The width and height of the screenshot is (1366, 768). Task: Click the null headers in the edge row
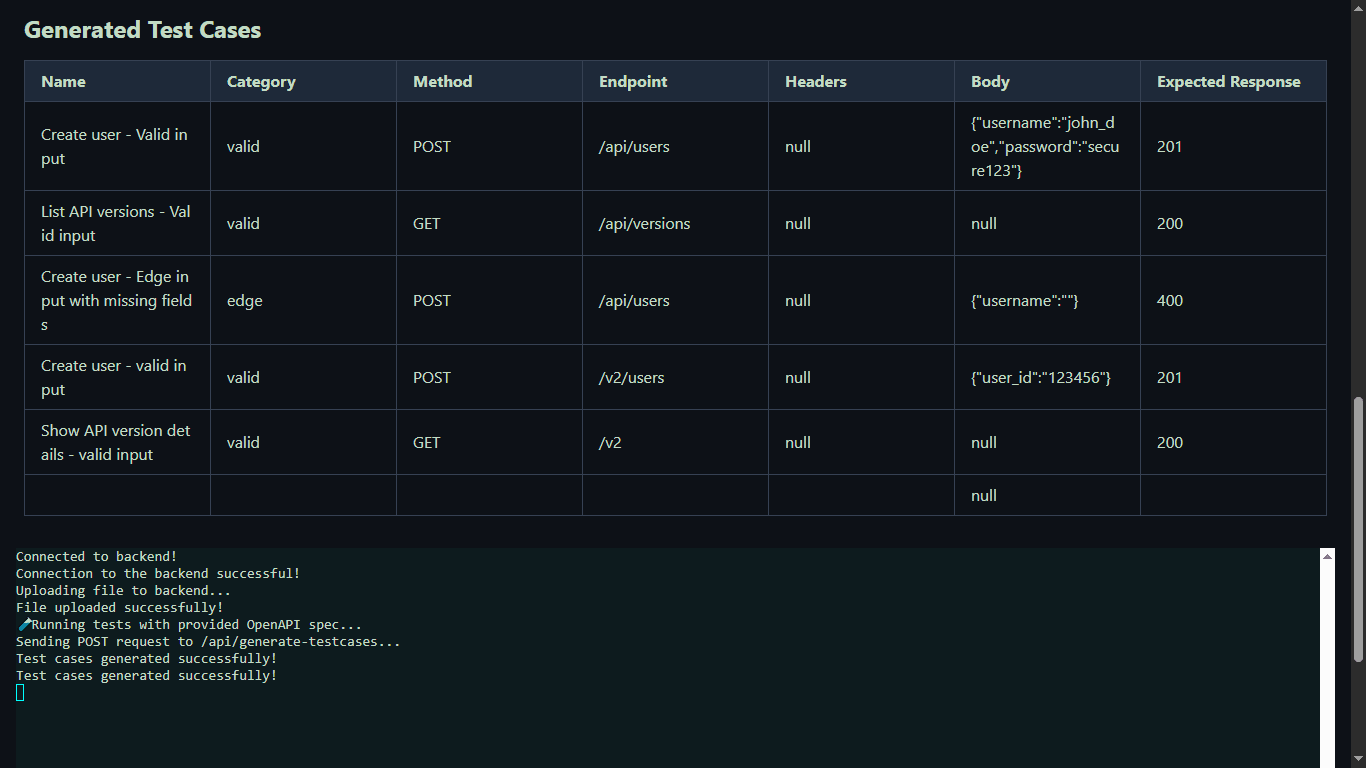tap(861, 300)
